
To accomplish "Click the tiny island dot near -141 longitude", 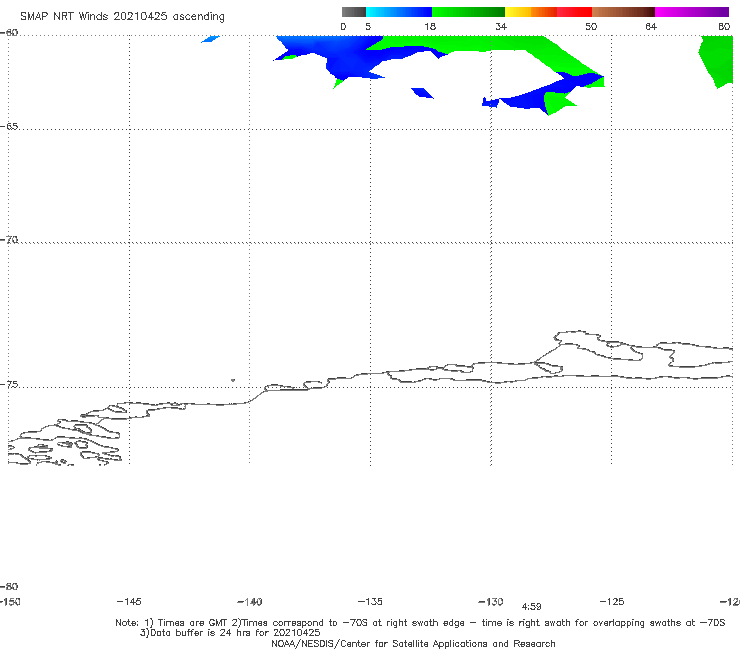I will [x=233, y=380].
